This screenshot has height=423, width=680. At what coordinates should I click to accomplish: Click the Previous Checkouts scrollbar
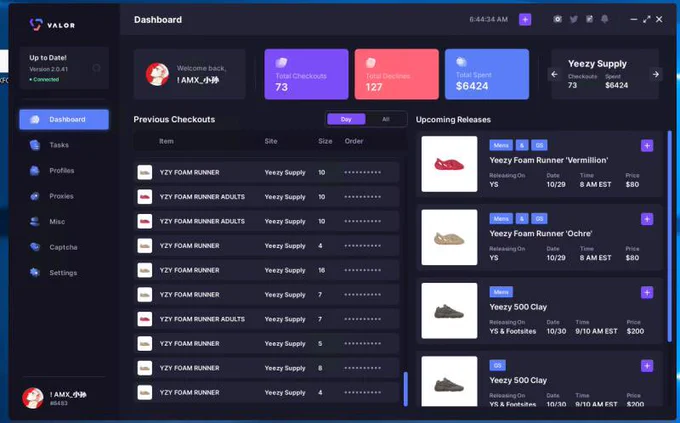click(405, 389)
